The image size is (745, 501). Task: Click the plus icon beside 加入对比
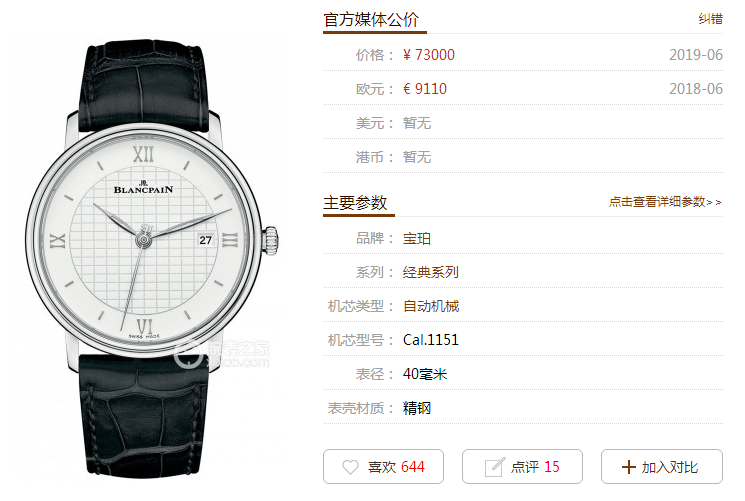[x=629, y=467]
